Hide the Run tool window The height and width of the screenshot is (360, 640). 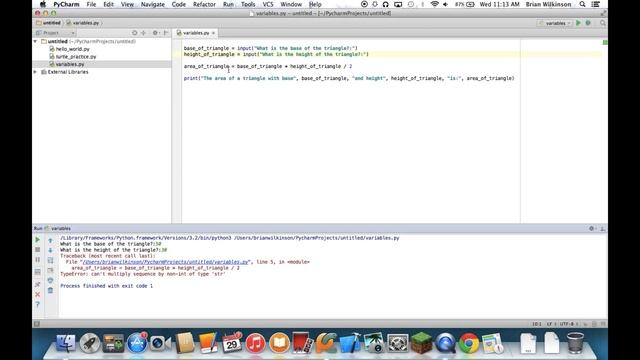click(602, 229)
